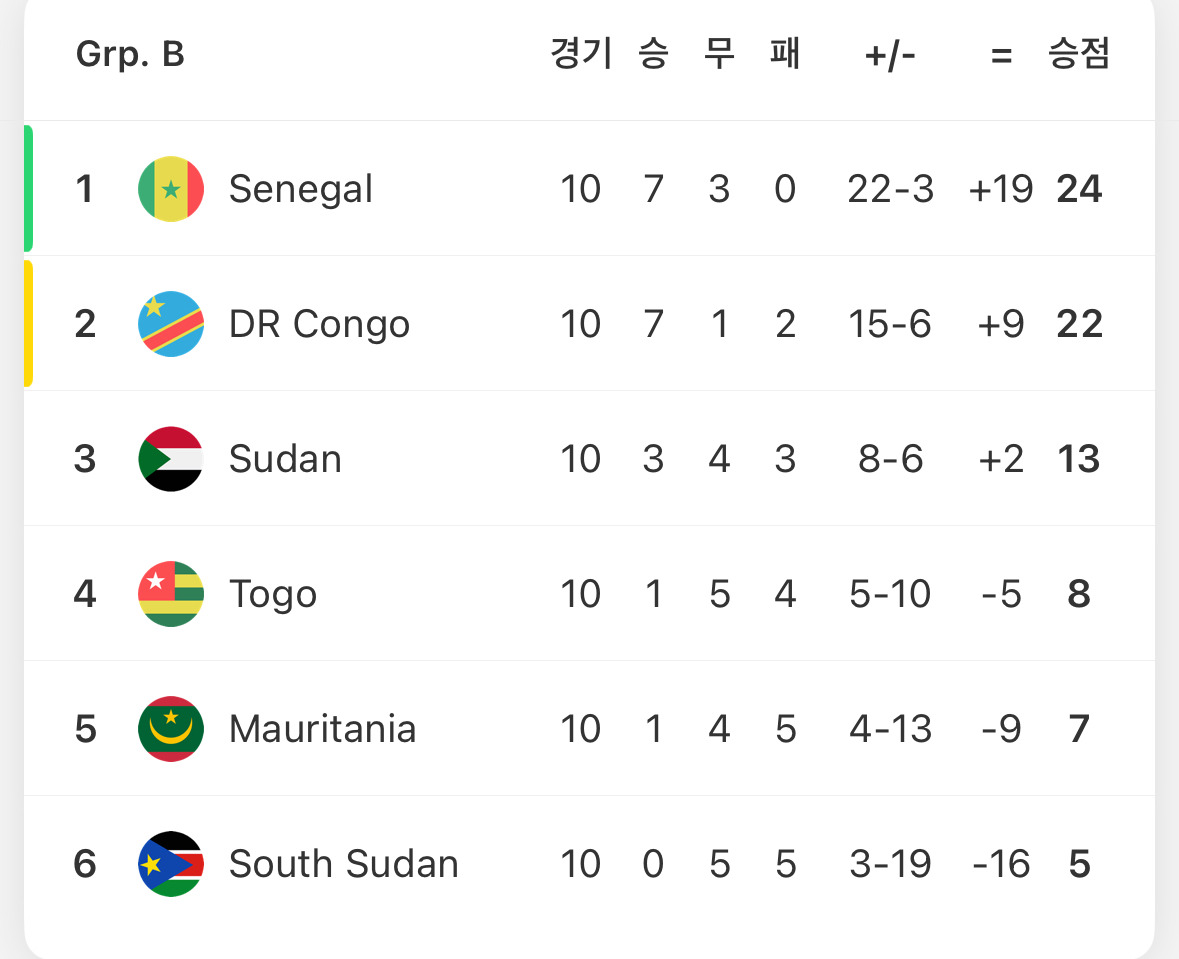1179x959 pixels.
Task: Click the DR Congo flag icon
Action: coord(171,324)
